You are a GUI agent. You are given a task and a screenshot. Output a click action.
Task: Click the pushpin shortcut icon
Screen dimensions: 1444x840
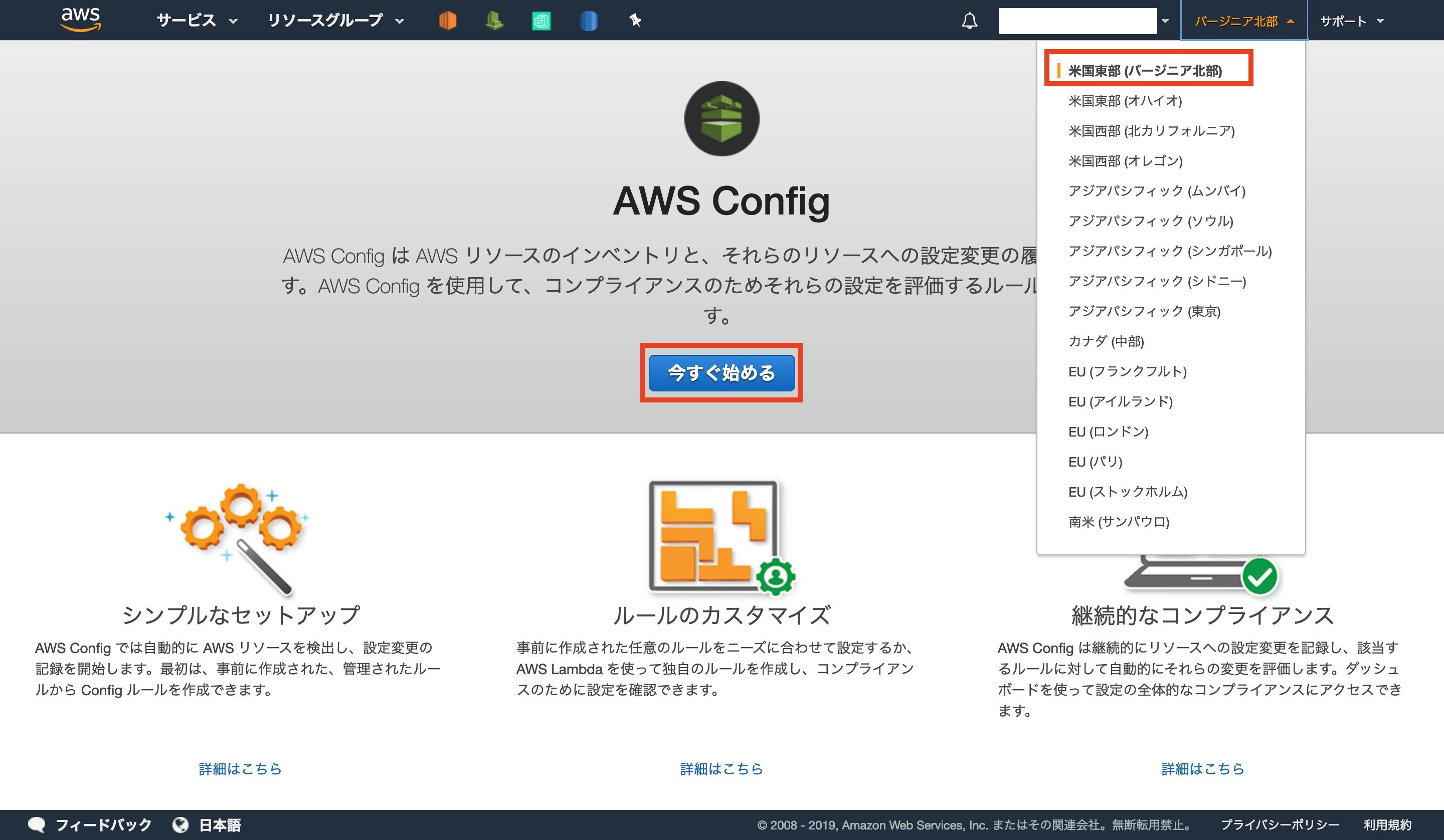point(635,21)
